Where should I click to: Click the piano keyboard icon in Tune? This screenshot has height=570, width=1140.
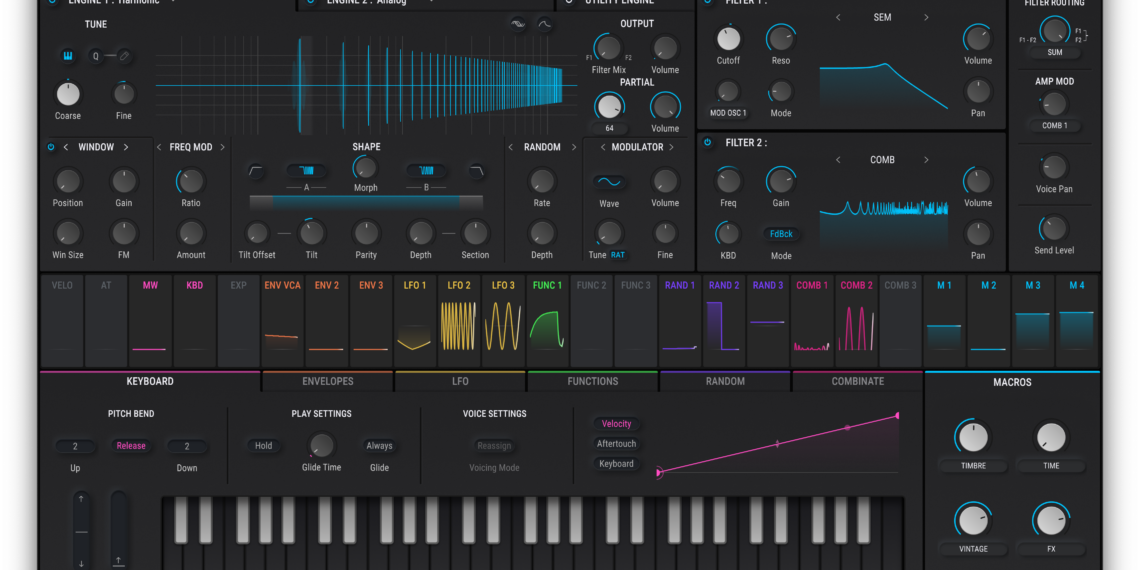pos(68,56)
